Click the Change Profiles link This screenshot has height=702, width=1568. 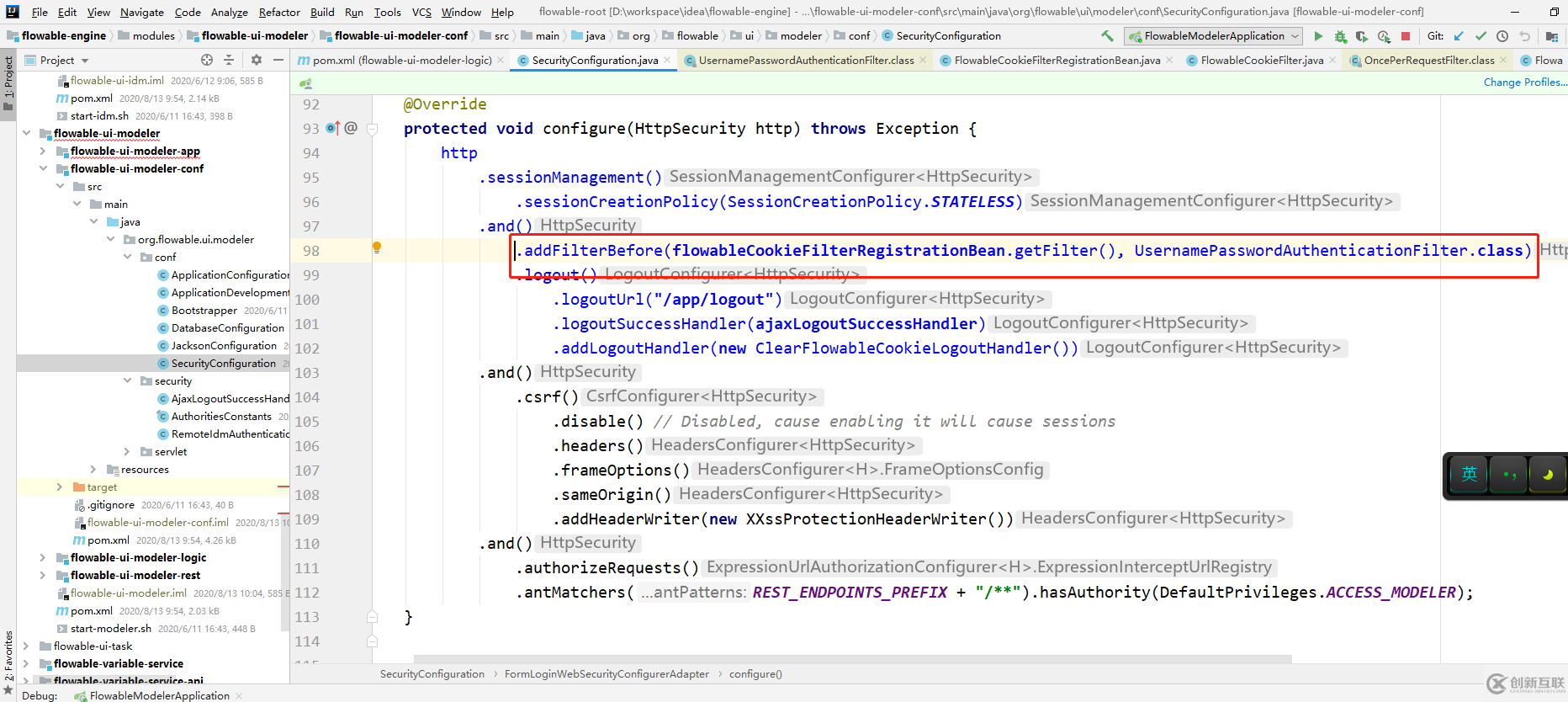click(1525, 82)
